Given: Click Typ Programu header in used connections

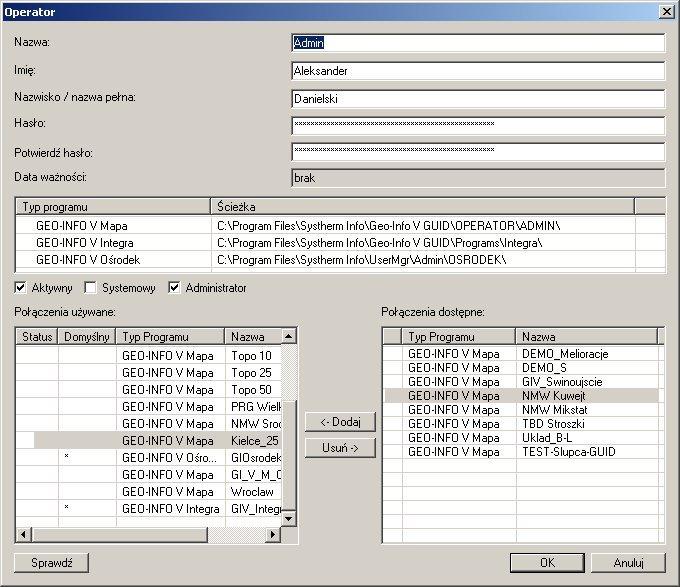Looking at the screenshot, I should pos(170,336).
